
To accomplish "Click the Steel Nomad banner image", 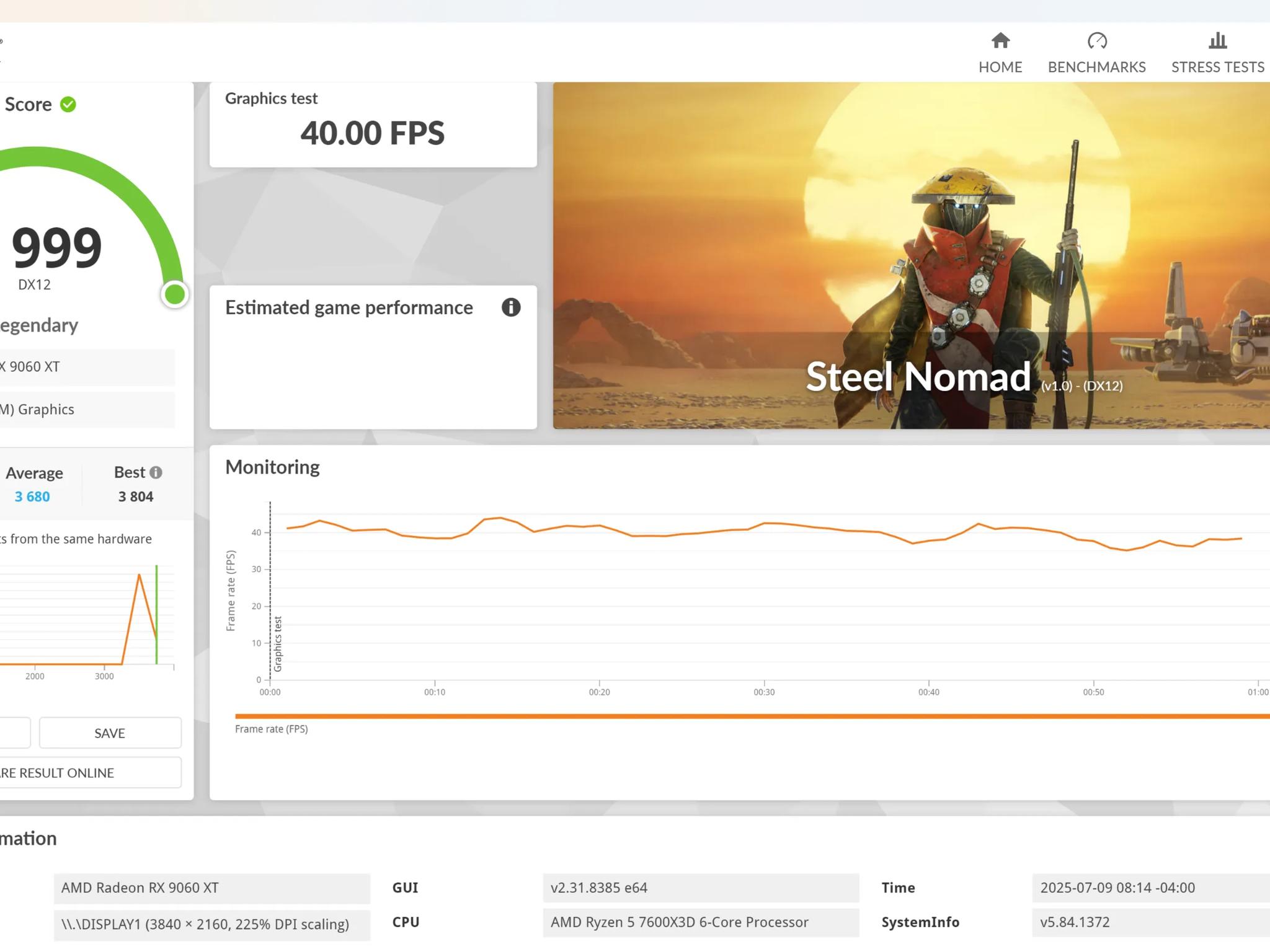I will pos(911,255).
